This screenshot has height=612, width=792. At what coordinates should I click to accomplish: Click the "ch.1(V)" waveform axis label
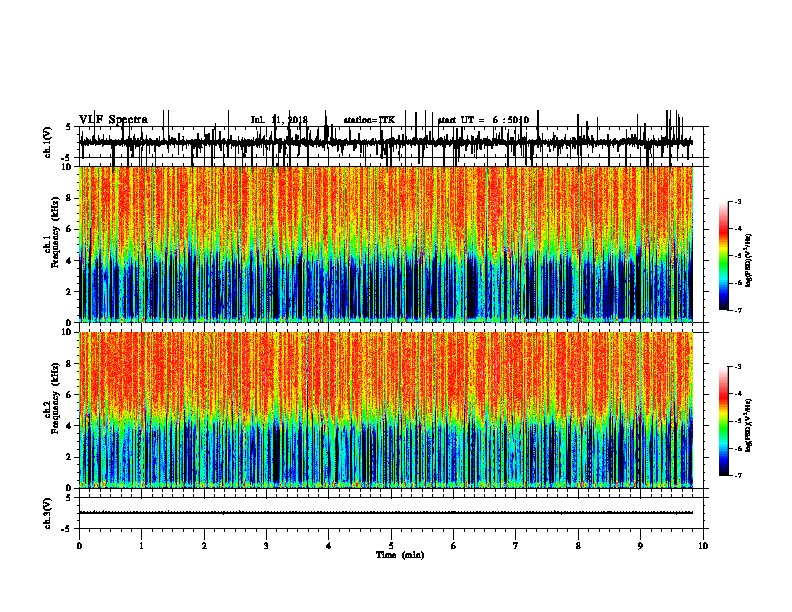47,141
